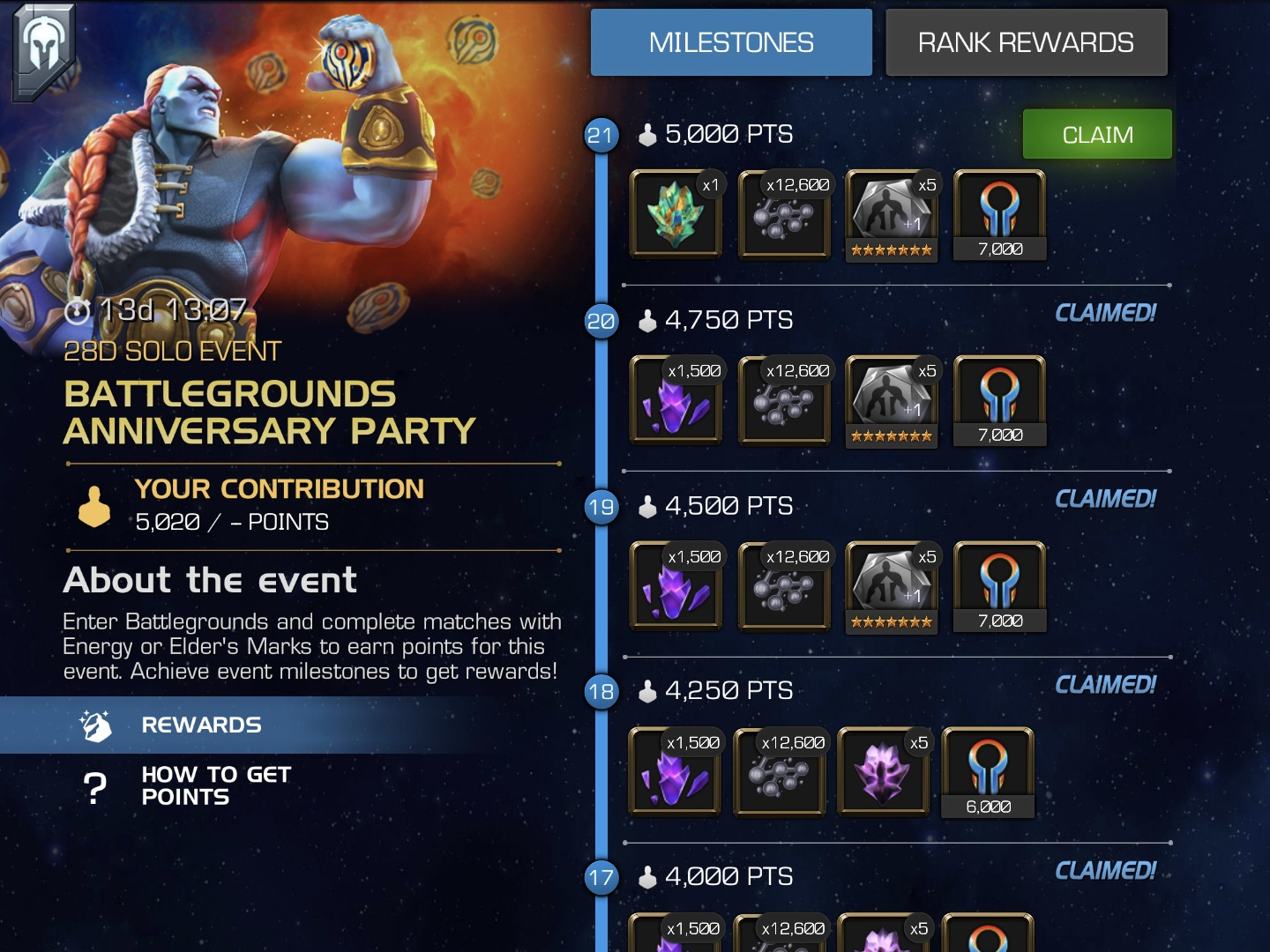Viewport: 1270px width, 952px height.
Task: Select the green crystal reward in milestone 21
Action: tap(676, 214)
